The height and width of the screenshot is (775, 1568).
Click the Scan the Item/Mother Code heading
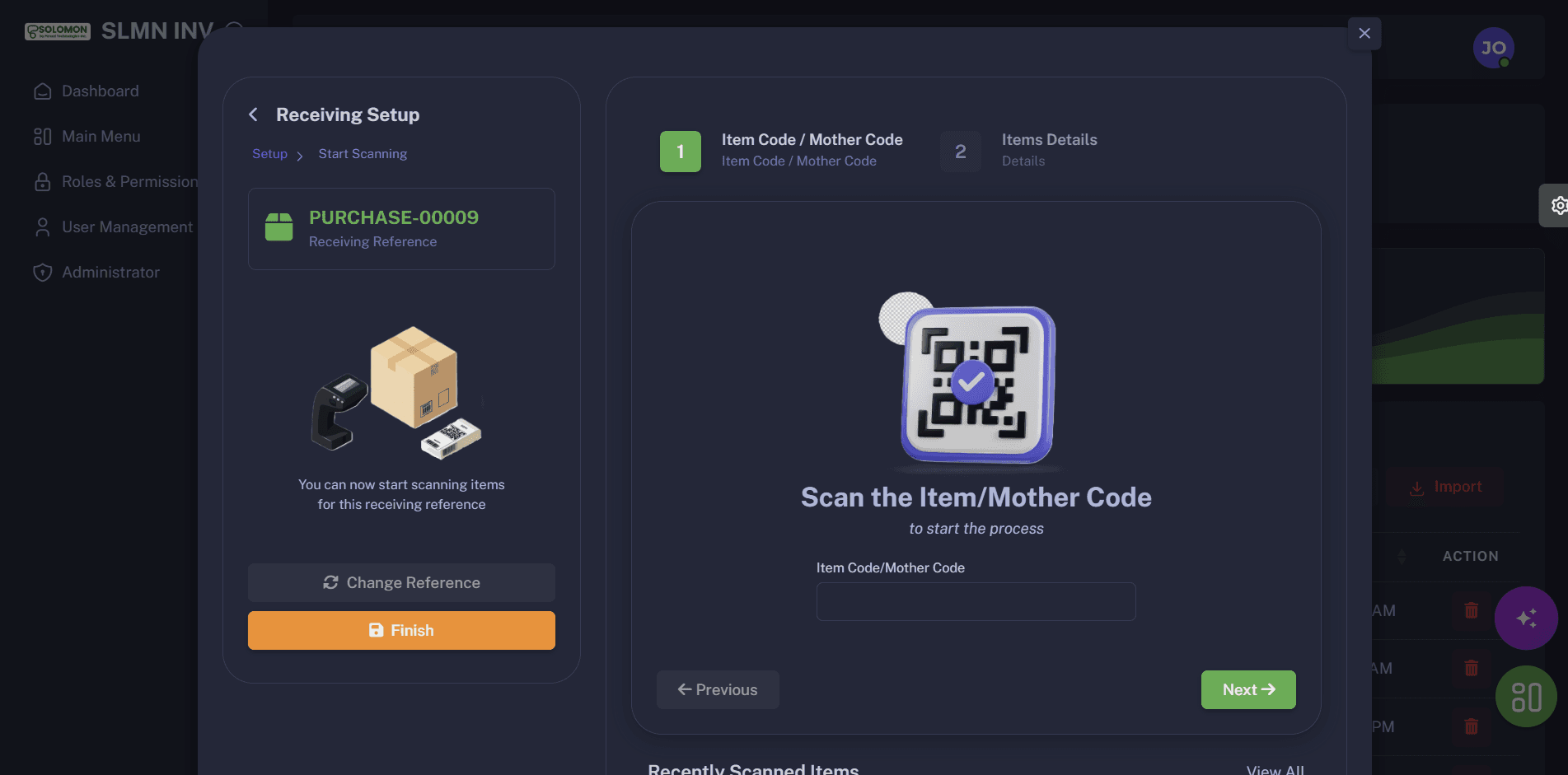click(976, 497)
